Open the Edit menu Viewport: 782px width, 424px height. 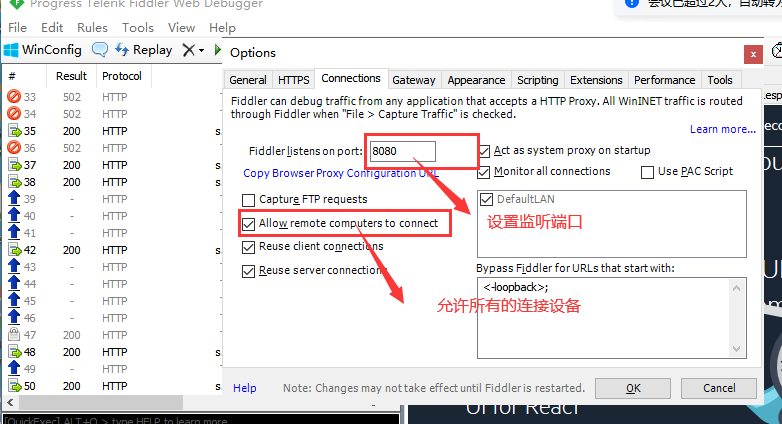(52, 27)
